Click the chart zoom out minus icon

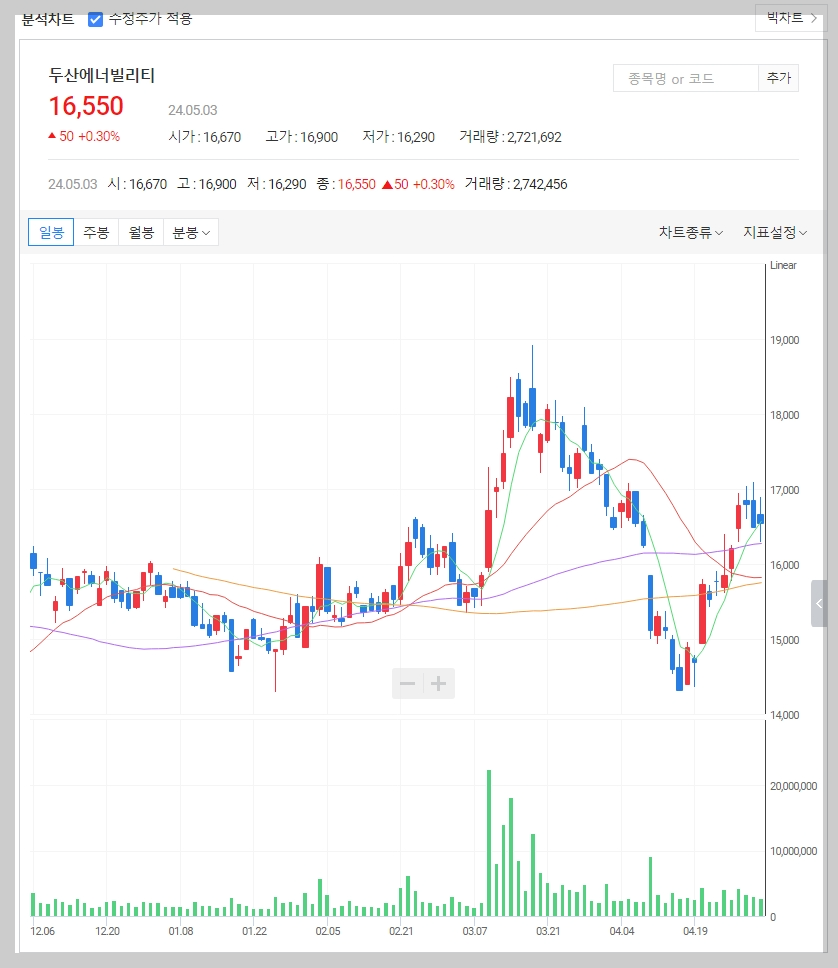408,683
